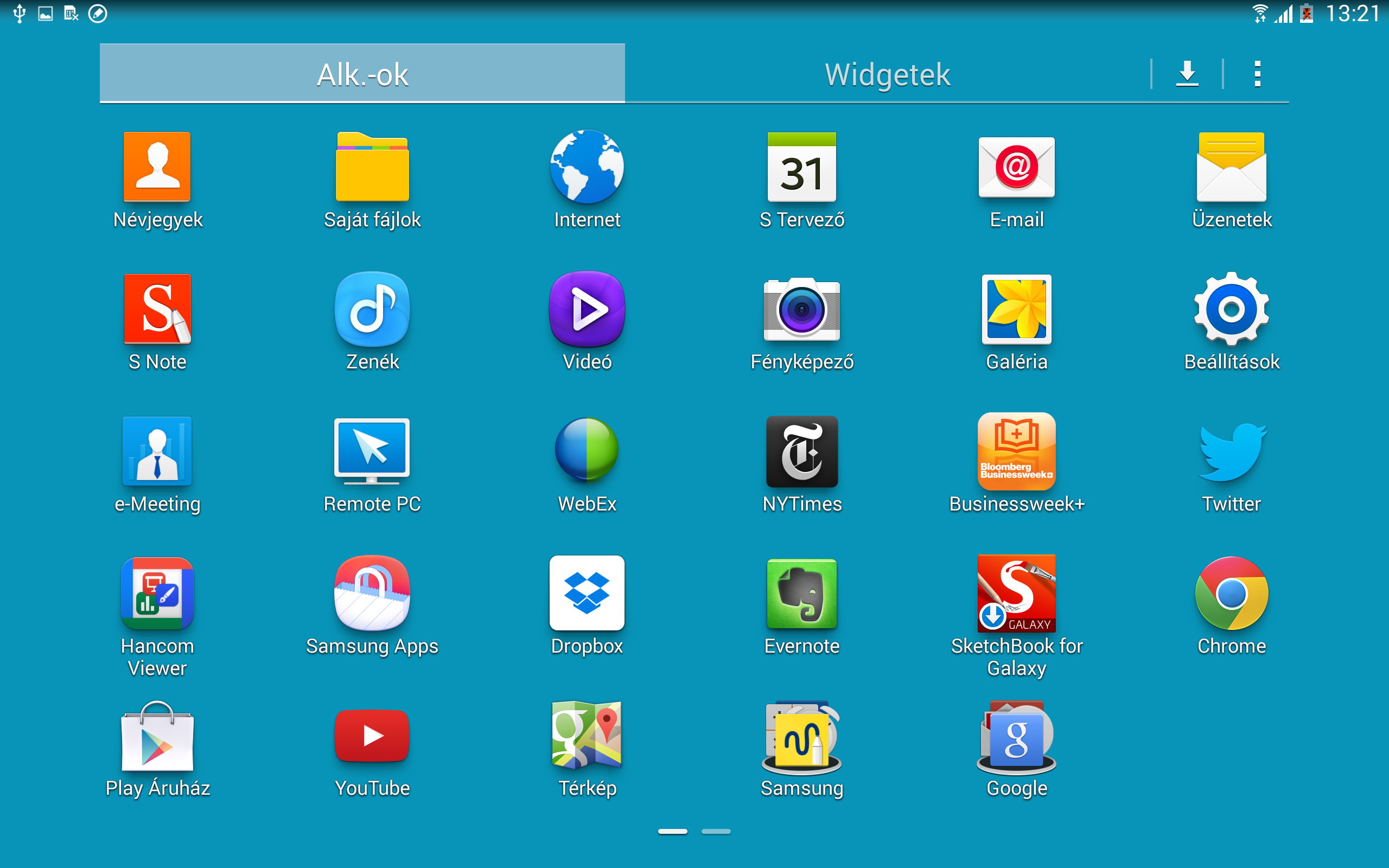Tap the Wi-Fi status icon
The height and width of the screenshot is (868, 1389).
(1259, 13)
